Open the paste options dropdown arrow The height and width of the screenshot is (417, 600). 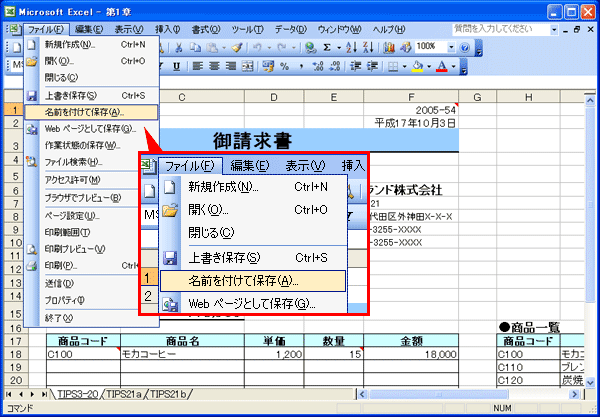click(x=222, y=47)
